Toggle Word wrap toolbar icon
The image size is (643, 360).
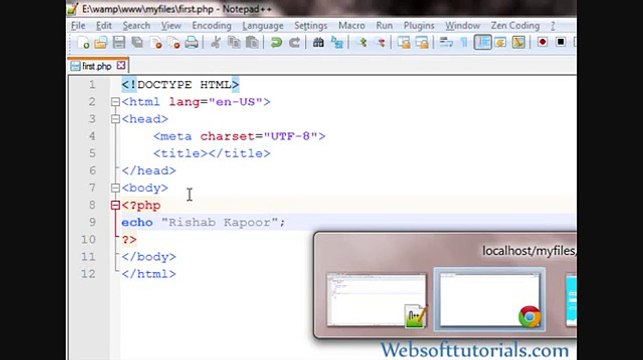[446, 42]
